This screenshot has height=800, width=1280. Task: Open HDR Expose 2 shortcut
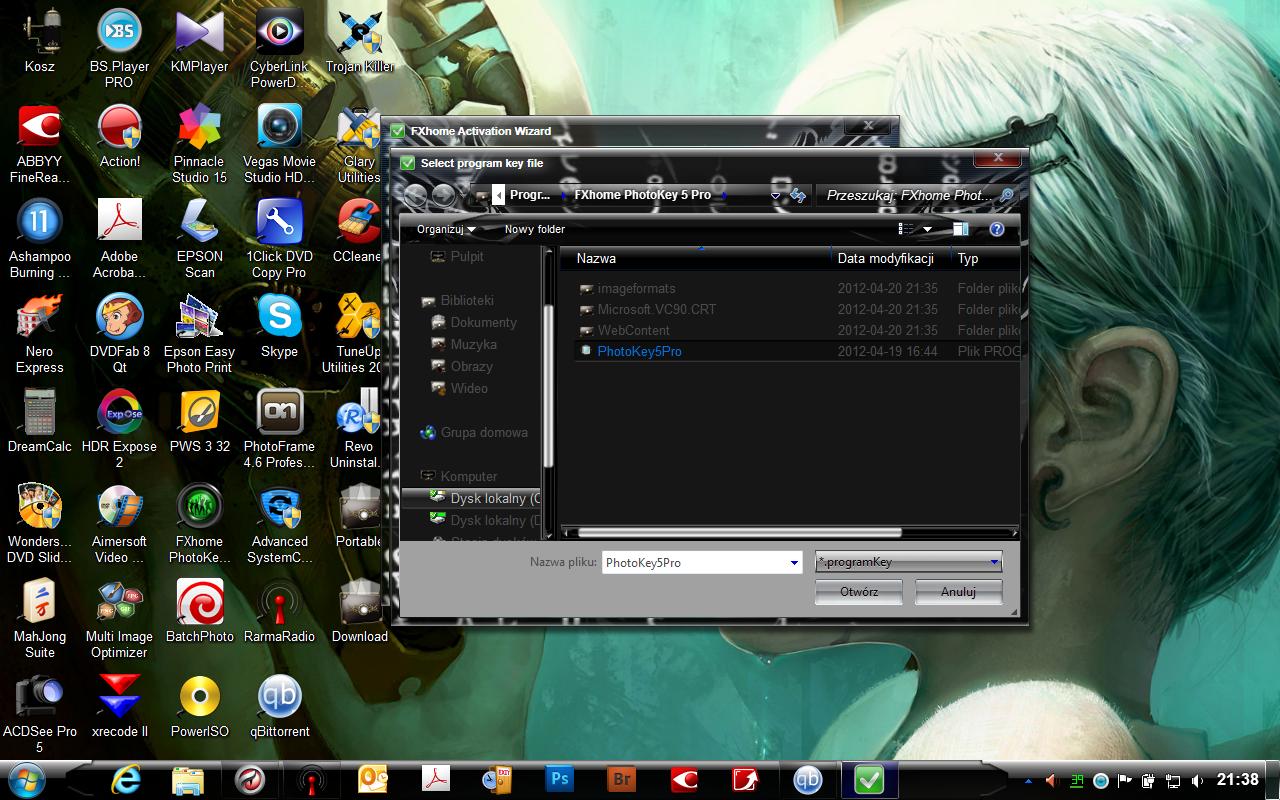coord(119,428)
